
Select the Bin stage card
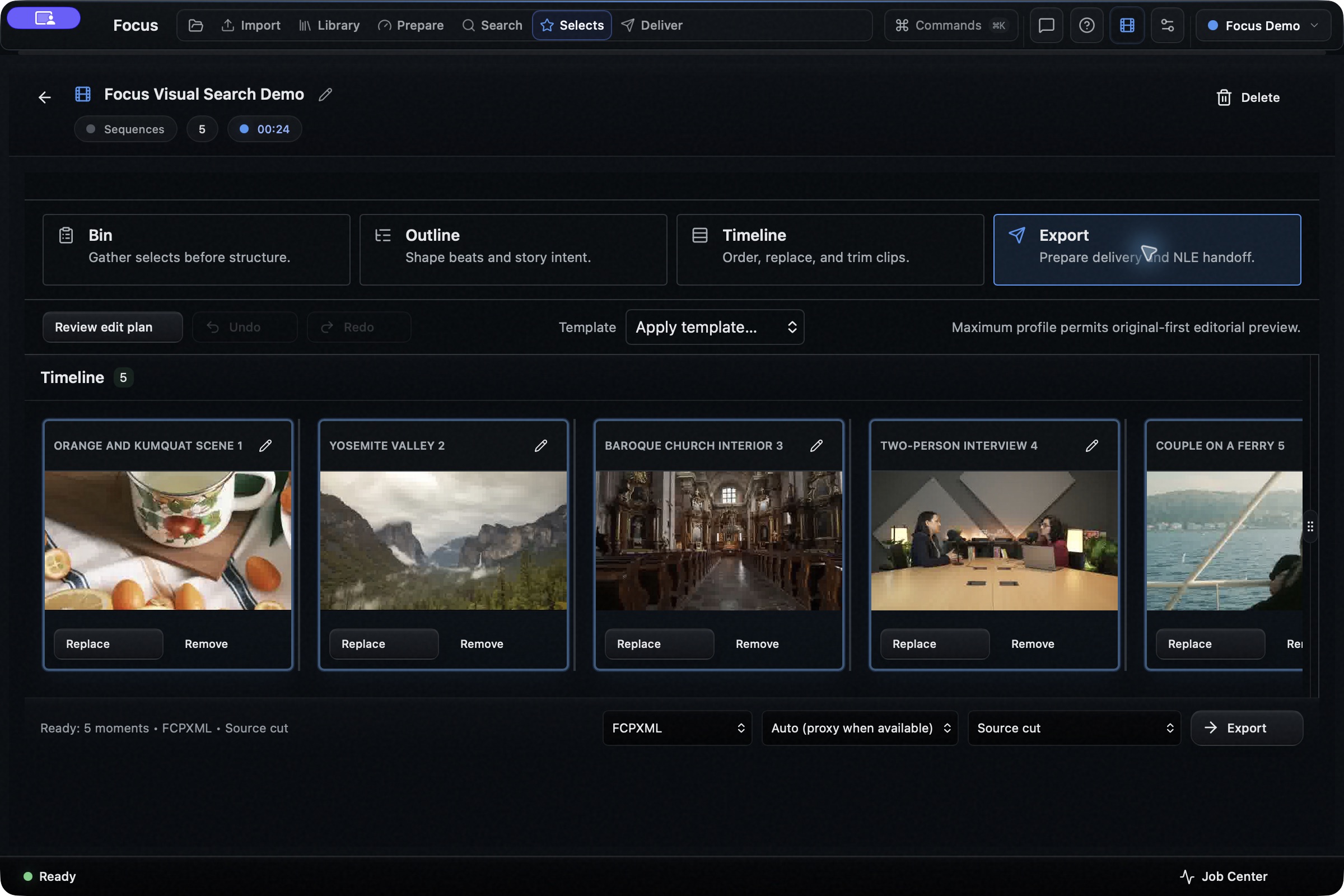196,250
